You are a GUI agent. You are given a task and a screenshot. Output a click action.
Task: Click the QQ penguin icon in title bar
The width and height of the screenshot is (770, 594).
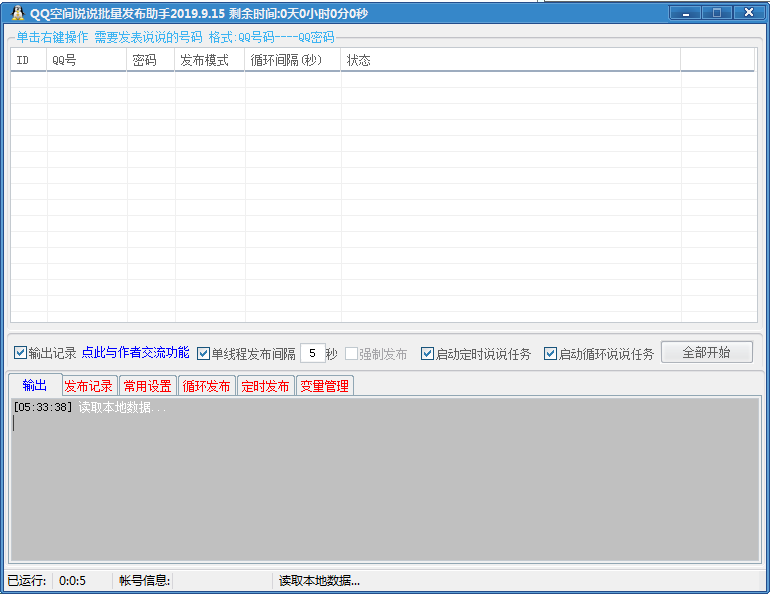pos(18,13)
